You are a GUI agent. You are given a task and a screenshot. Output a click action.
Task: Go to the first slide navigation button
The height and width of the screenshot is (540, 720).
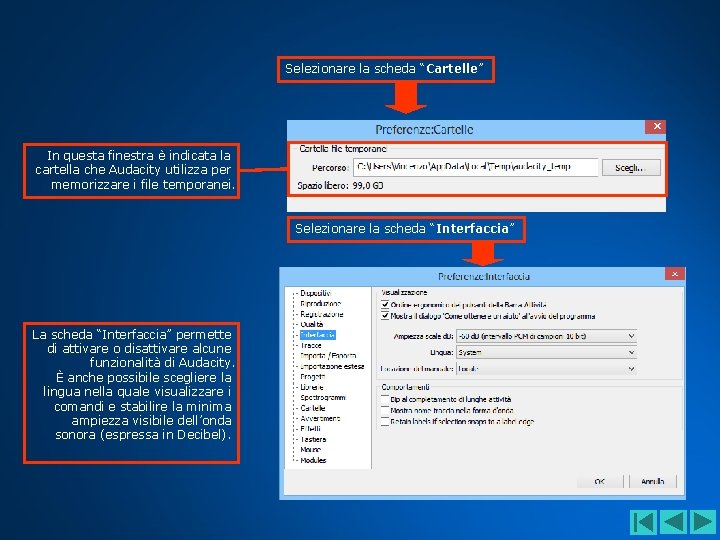click(x=644, y=523)
